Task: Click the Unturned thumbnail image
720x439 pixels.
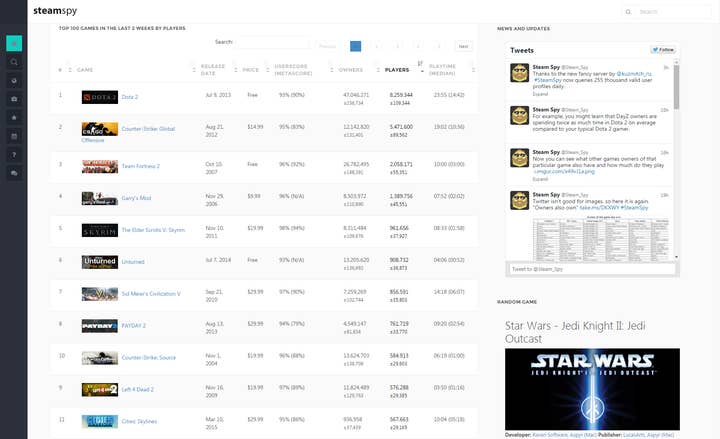Action: point(100,262)
